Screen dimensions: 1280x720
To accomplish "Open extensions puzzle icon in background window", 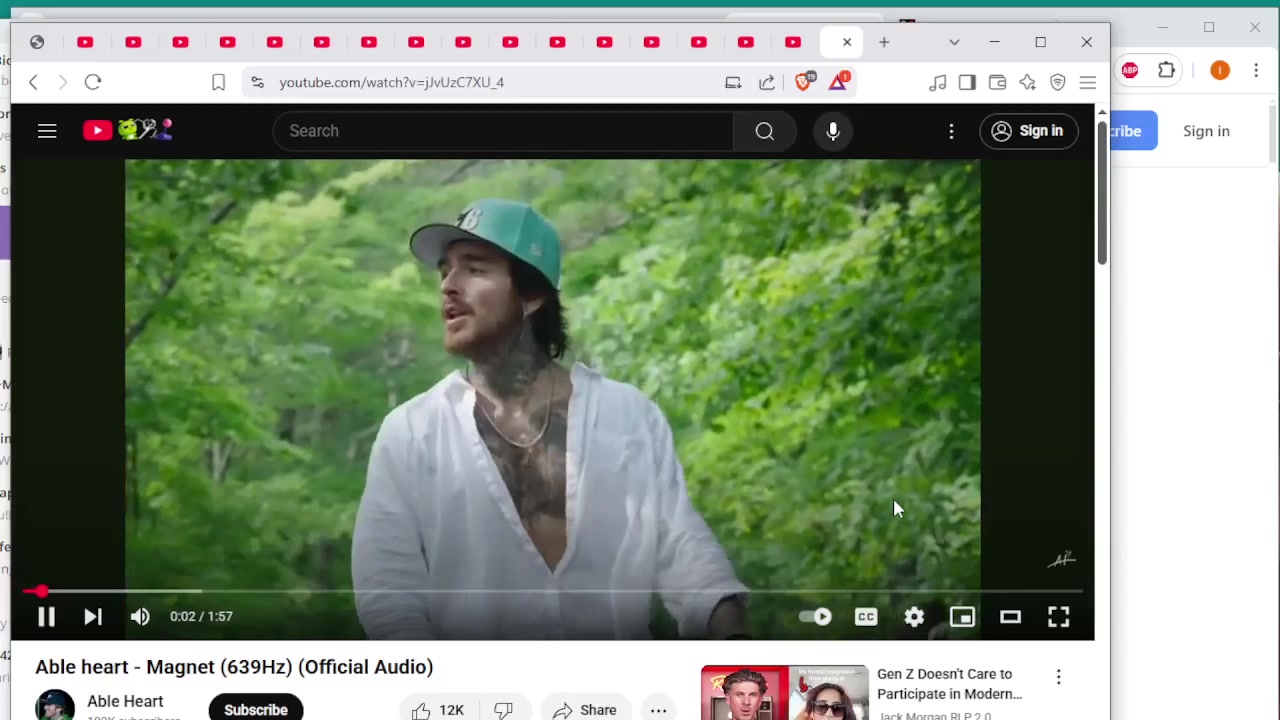I will [1166, 70].
